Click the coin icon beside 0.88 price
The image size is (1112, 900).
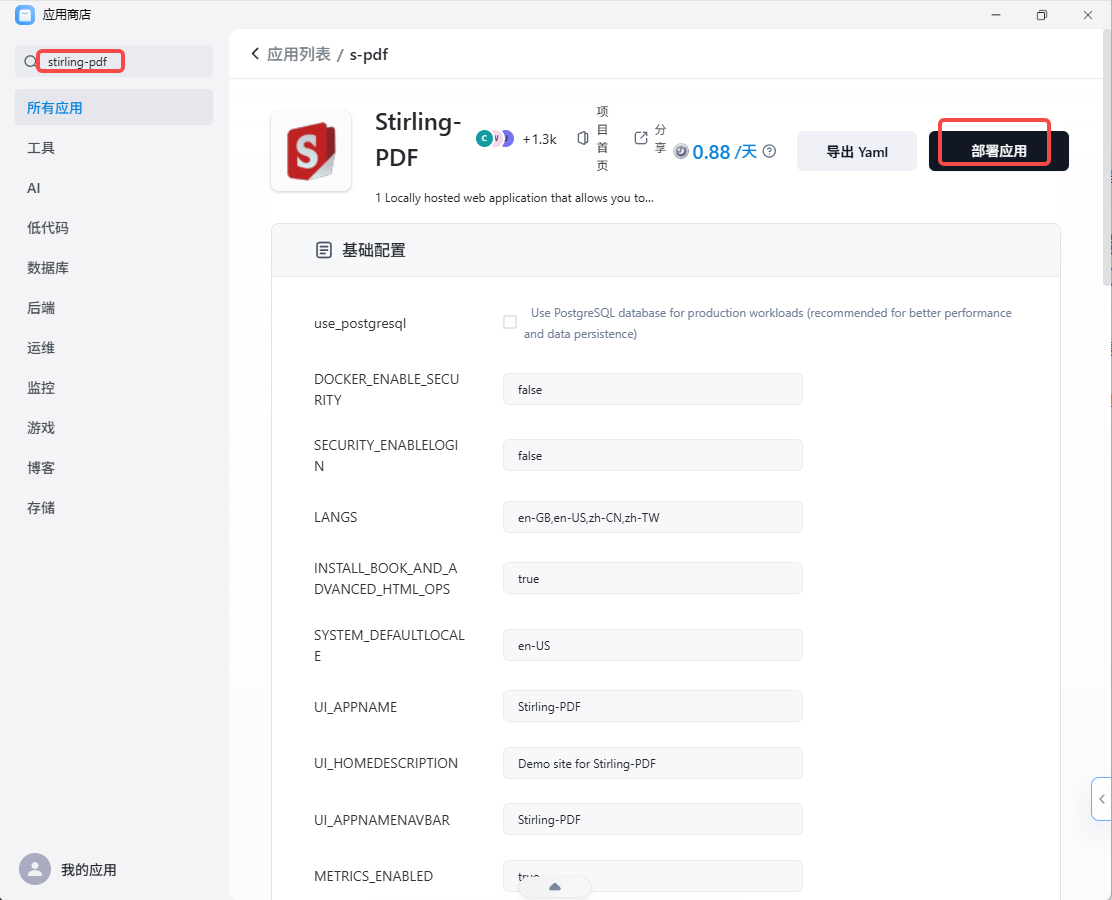coord(681,151)
